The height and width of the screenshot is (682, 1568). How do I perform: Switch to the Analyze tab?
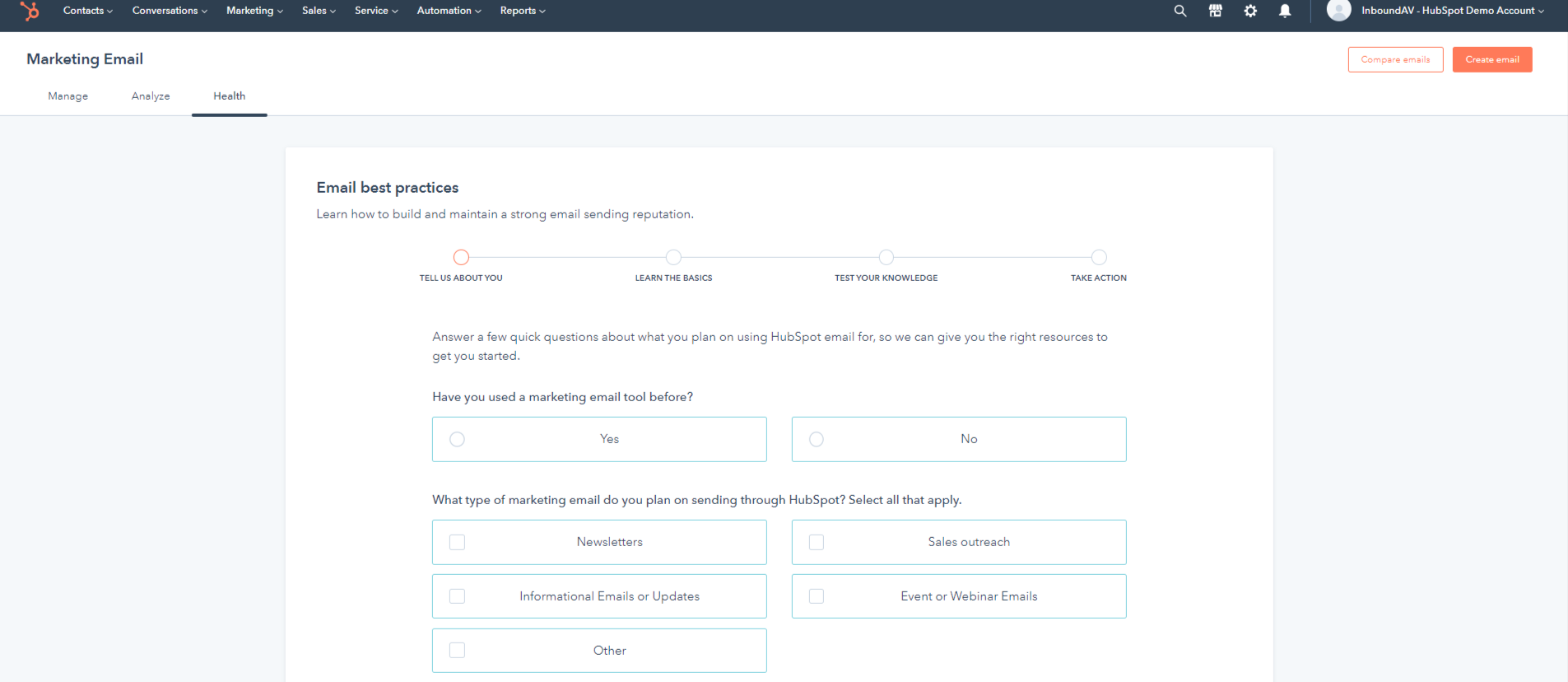[151, 96]
